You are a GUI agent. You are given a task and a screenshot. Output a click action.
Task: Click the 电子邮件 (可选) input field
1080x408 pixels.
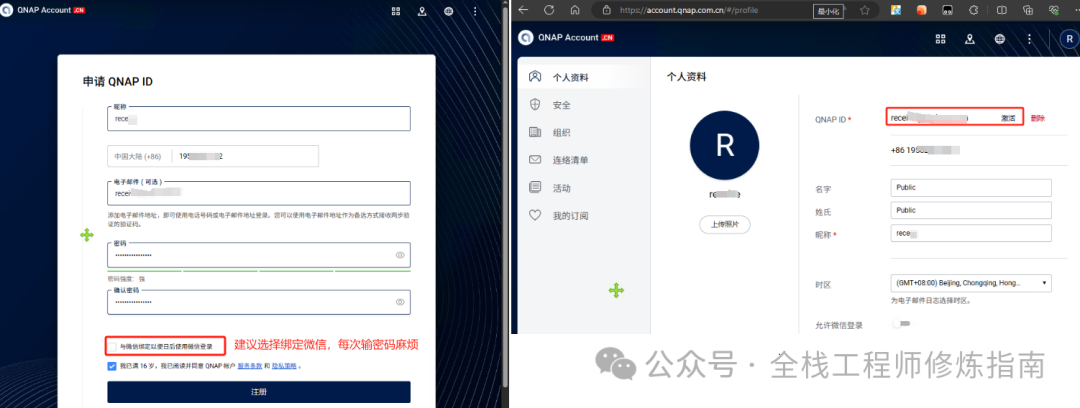click(x=259, y=193)
